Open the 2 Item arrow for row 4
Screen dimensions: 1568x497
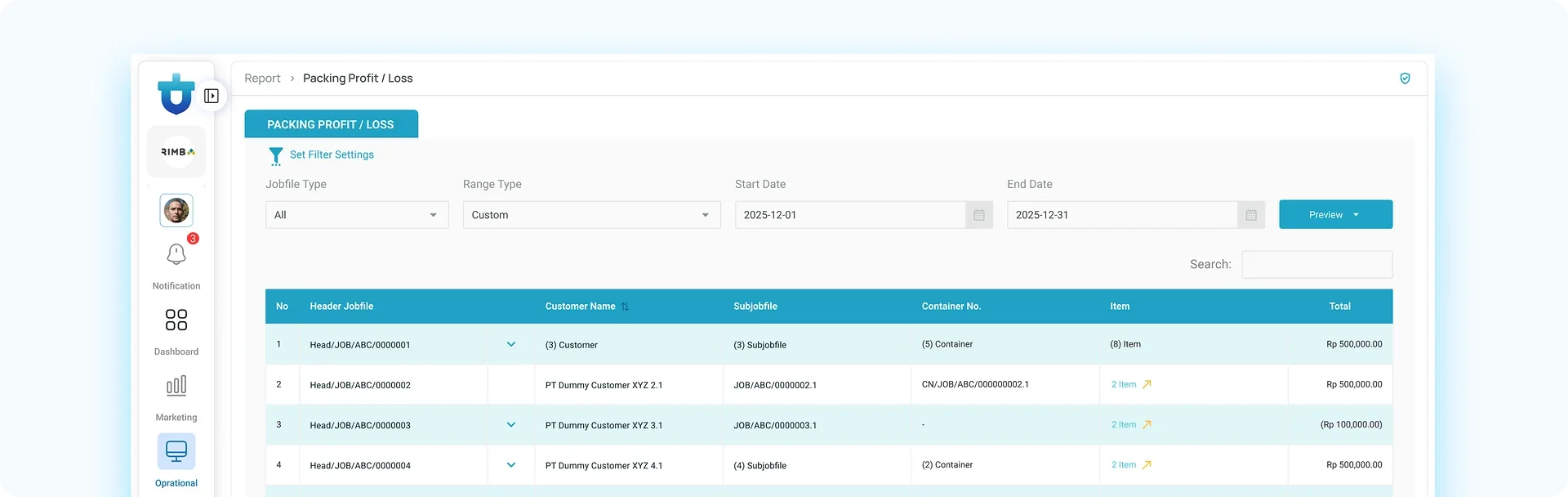(1147, 464)
